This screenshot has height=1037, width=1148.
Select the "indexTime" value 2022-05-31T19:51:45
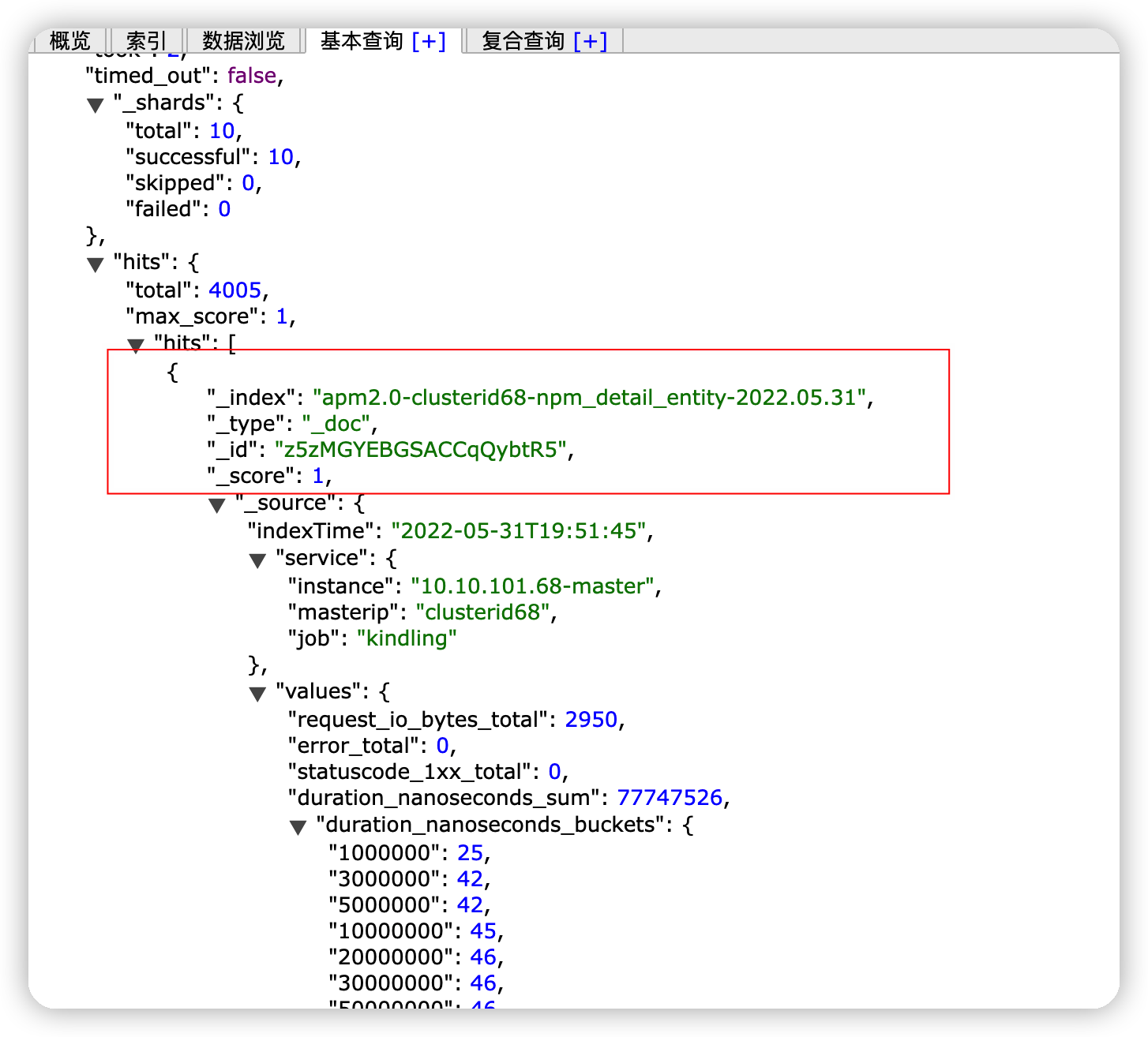519,531
